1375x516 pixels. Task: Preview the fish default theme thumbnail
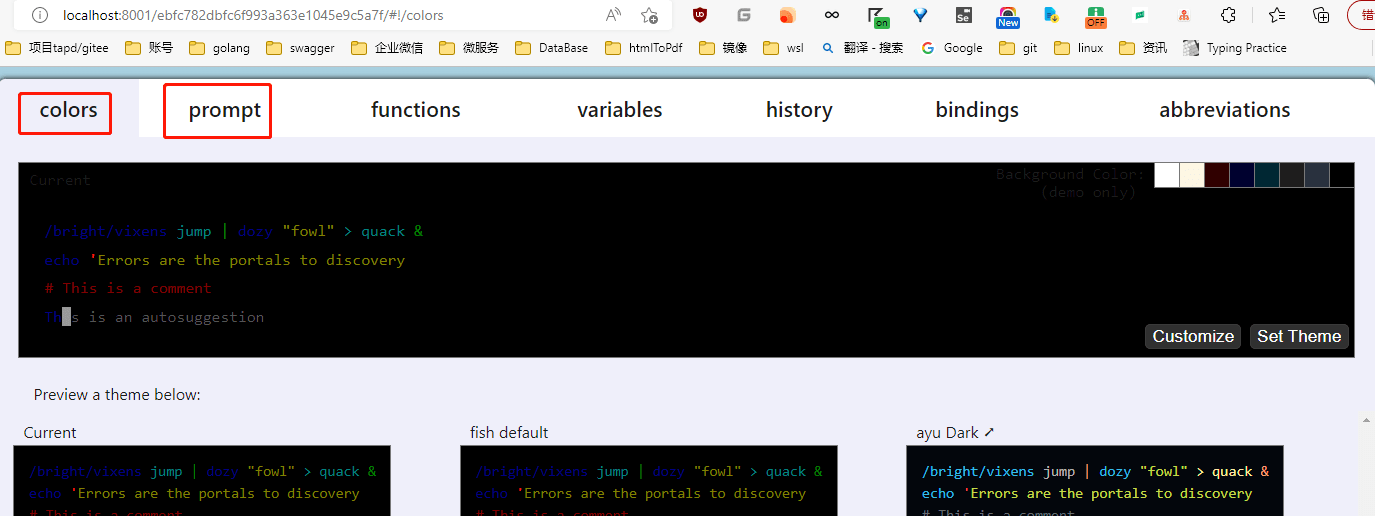coord(649,481)
